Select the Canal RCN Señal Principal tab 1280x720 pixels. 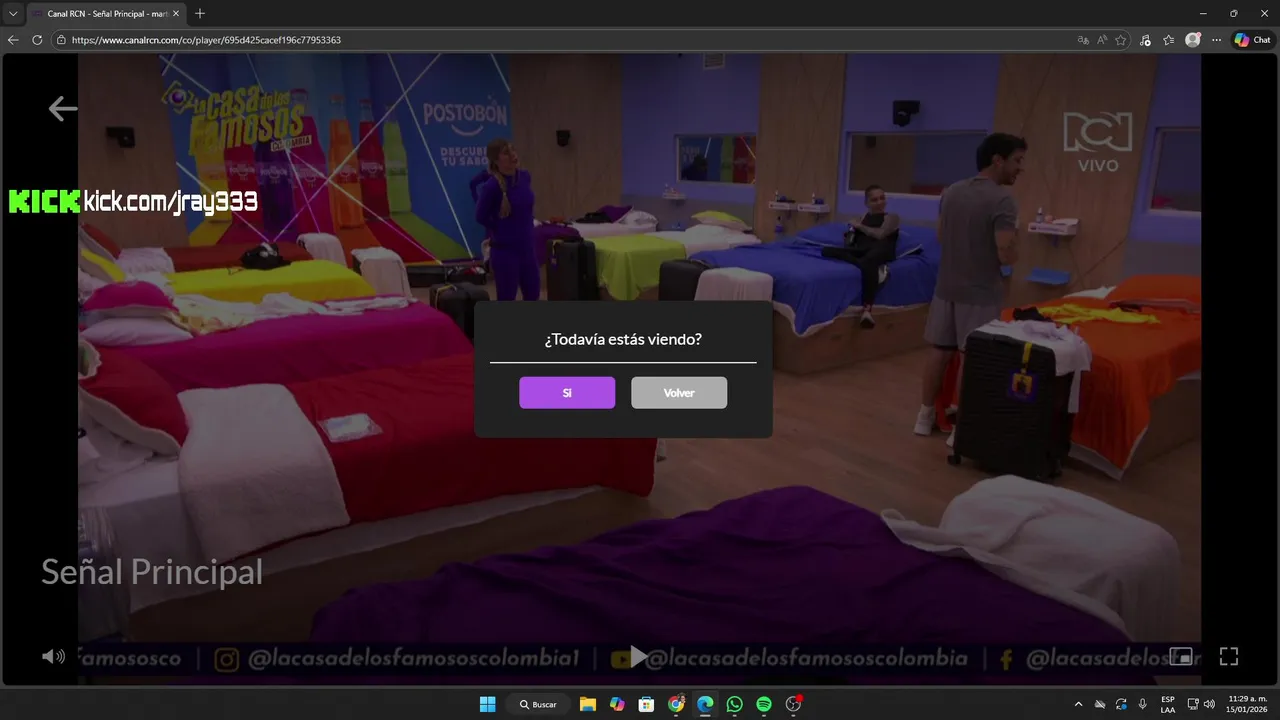tap(104, 14)
